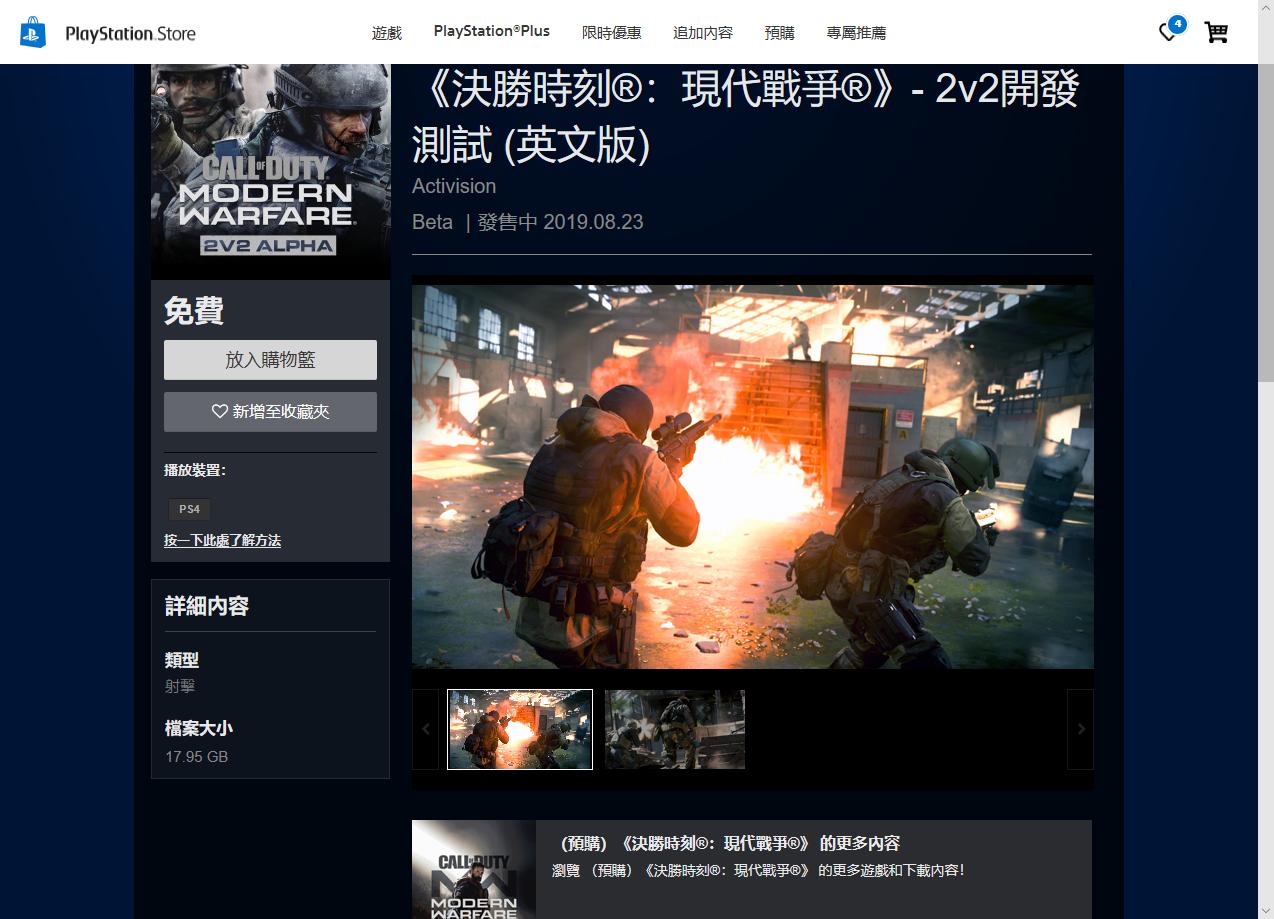1274x919 pixels.
Task: Select the second soldier screenshot thumbnail
Action: click(675, 729)
